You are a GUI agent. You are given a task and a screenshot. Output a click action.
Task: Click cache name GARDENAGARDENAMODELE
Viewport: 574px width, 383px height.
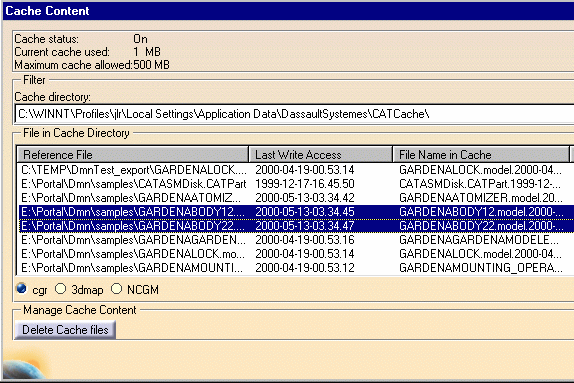point(479,240)
